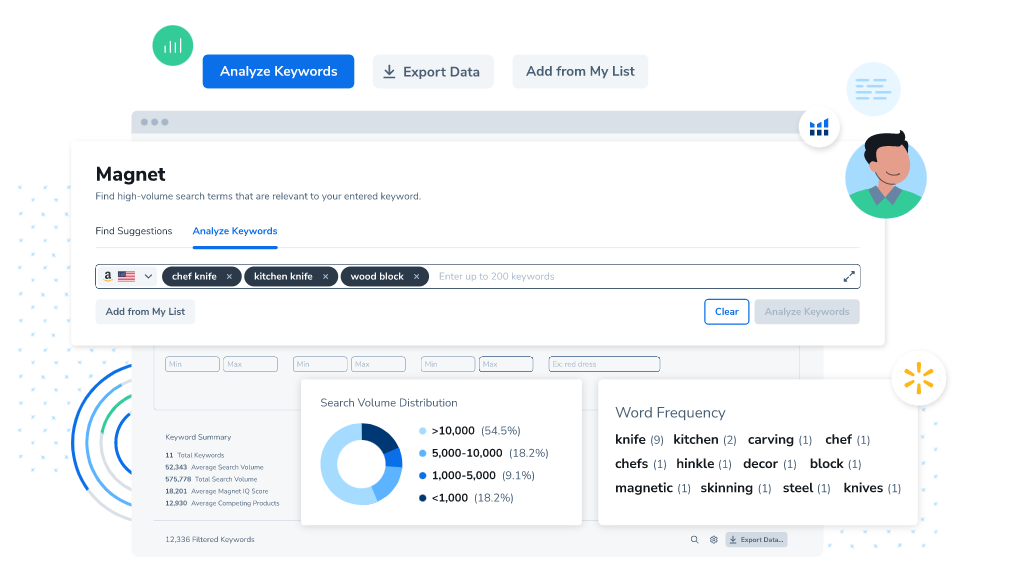
Task: Click the third Min filter field
Action: 448,364
